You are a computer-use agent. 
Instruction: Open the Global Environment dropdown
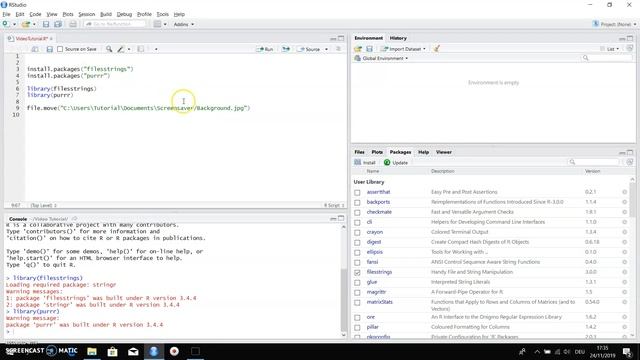pos(381,58)
